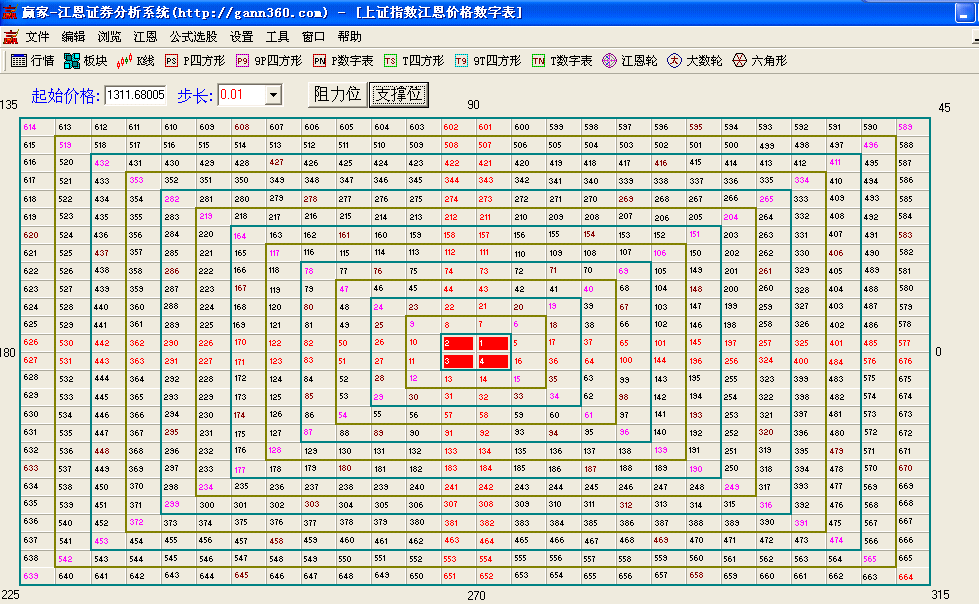The width and height of the screenshot is (979, 604).
Task: Click the 板块 sector toolbar icon
Action: click(x=85, y=61)
